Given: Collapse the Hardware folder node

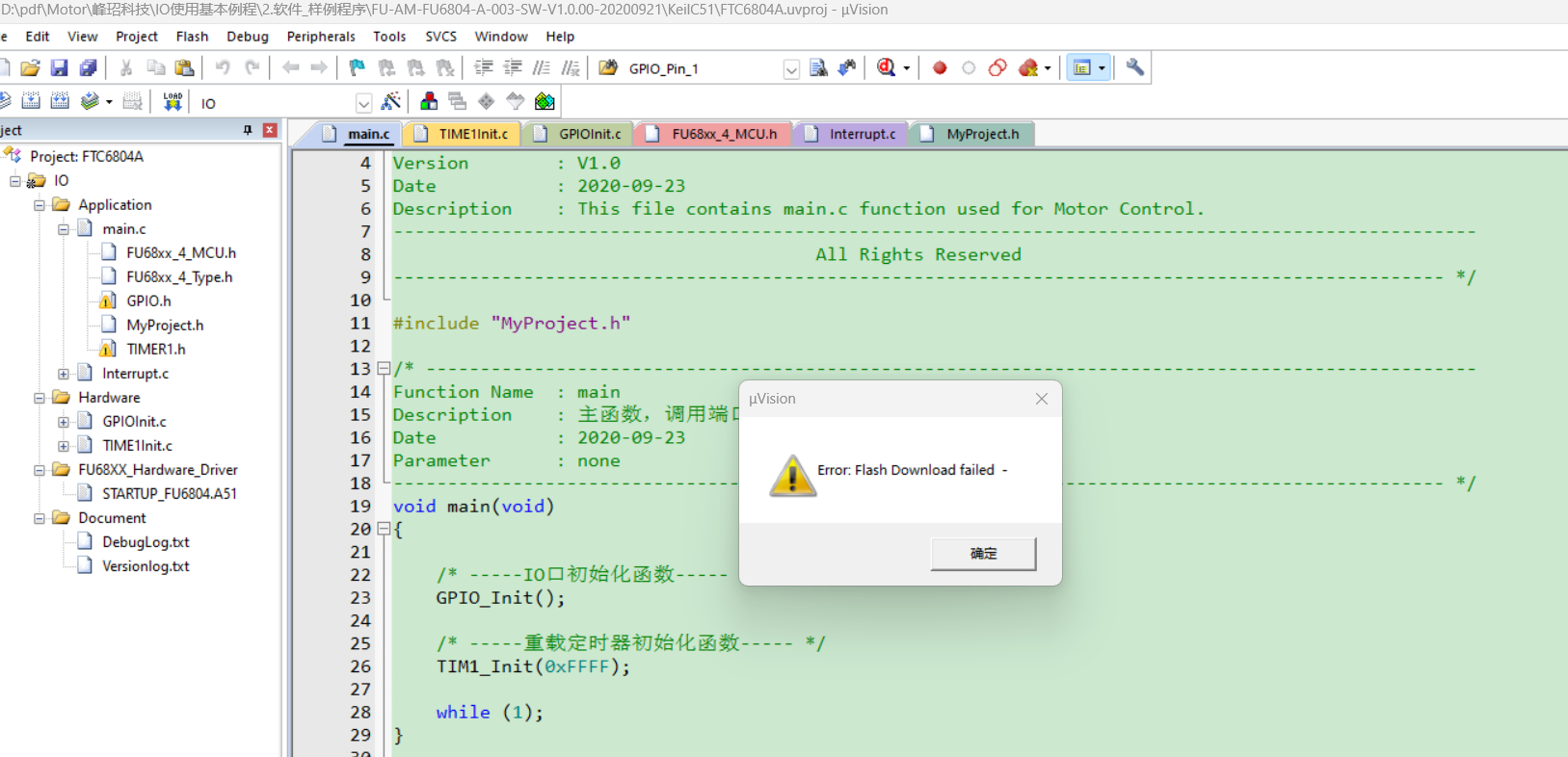Looking at the screenshot, I should [40, 398].
